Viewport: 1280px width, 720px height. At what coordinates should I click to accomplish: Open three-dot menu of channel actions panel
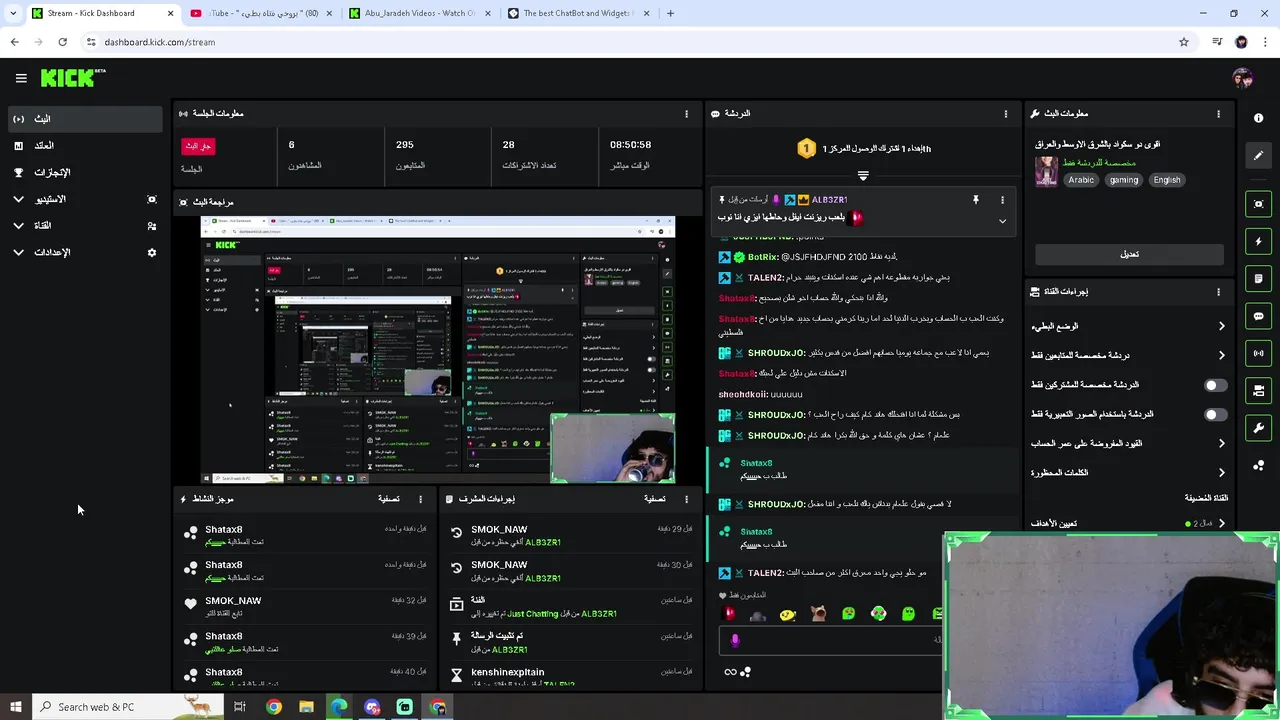(x=1218, y=292)
